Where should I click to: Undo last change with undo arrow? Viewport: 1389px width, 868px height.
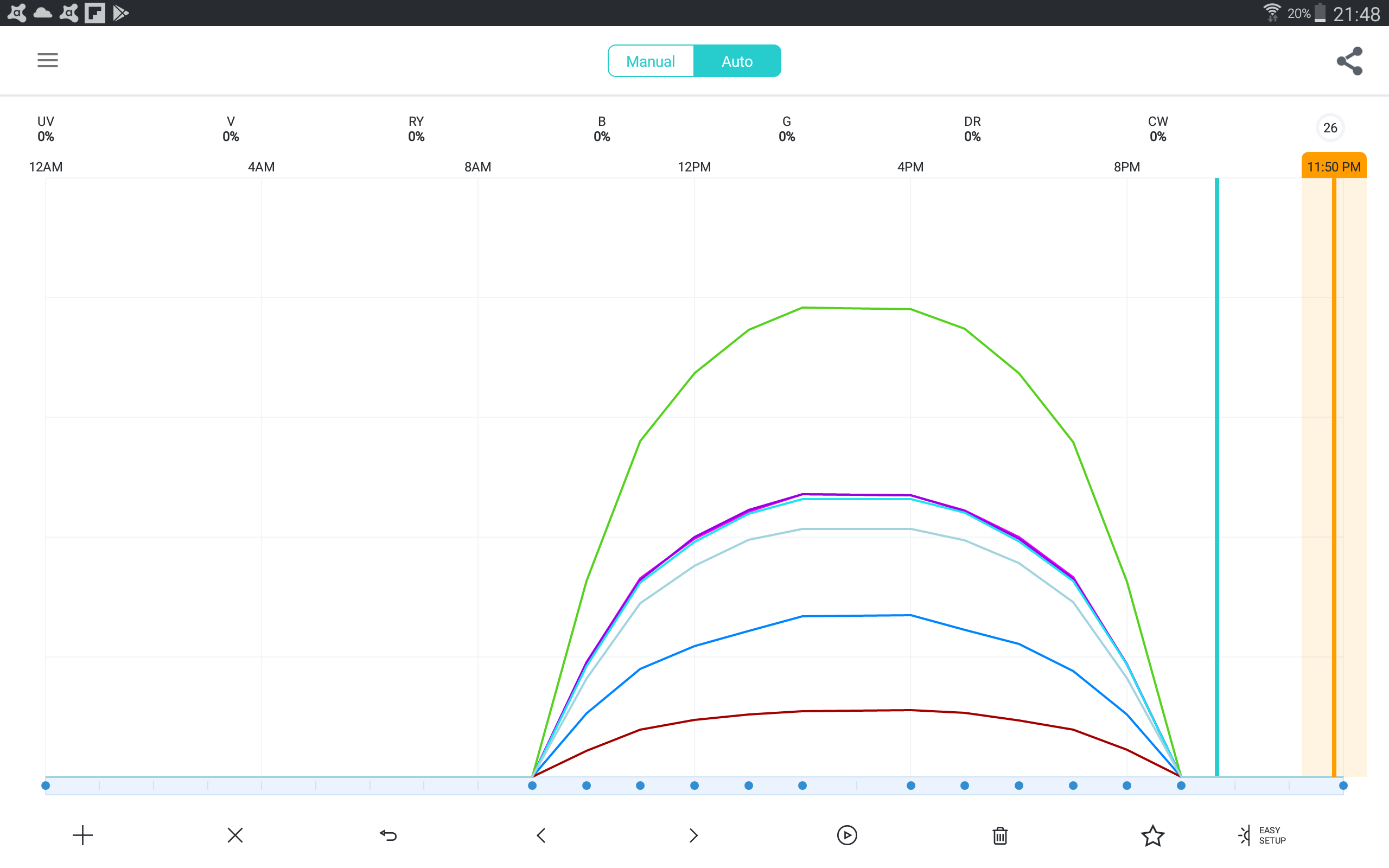coord(388,835)
